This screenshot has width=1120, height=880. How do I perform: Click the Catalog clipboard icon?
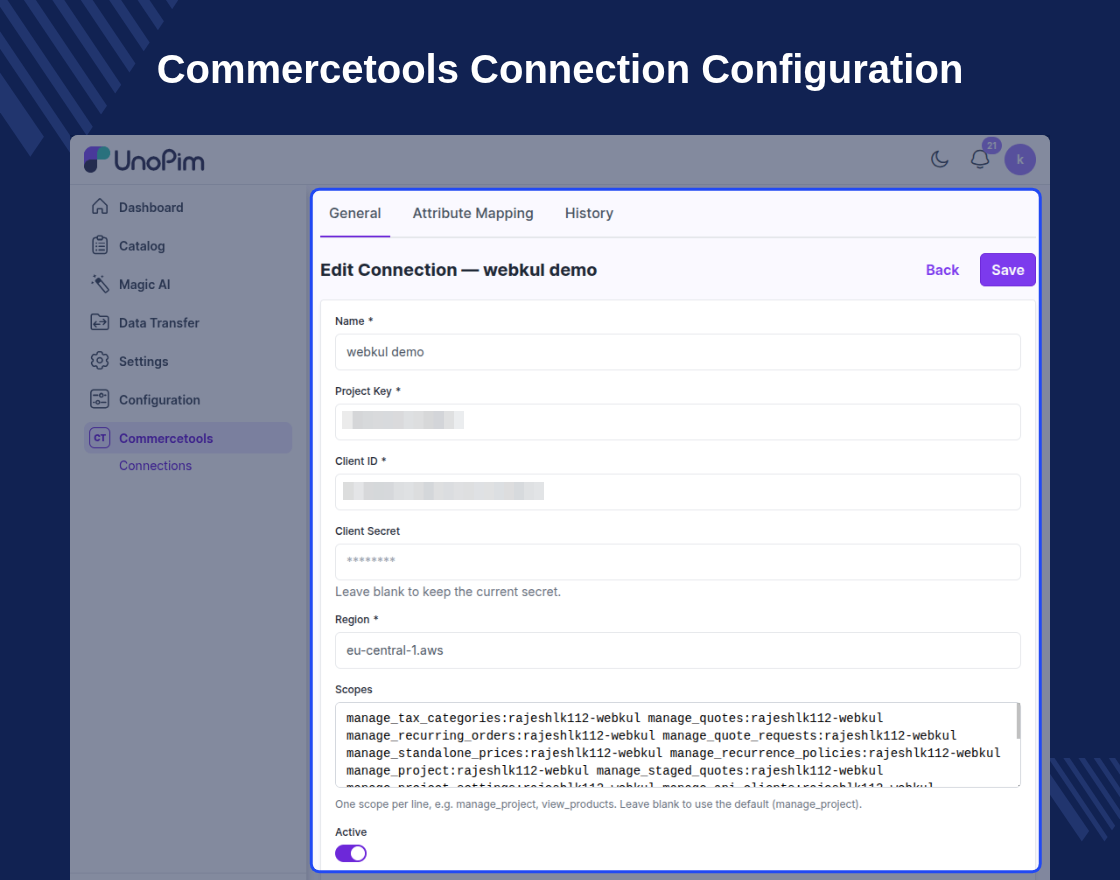pos(100,245)
